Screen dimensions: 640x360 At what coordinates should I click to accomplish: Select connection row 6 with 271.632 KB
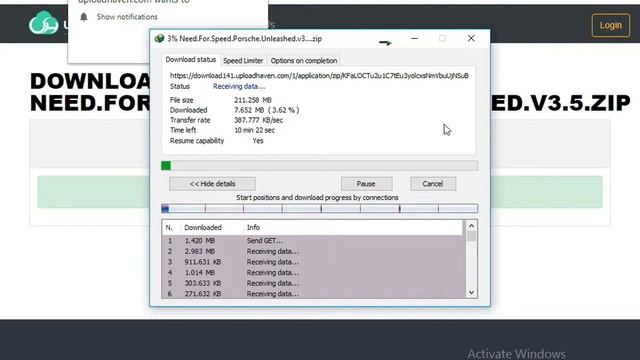313,293
